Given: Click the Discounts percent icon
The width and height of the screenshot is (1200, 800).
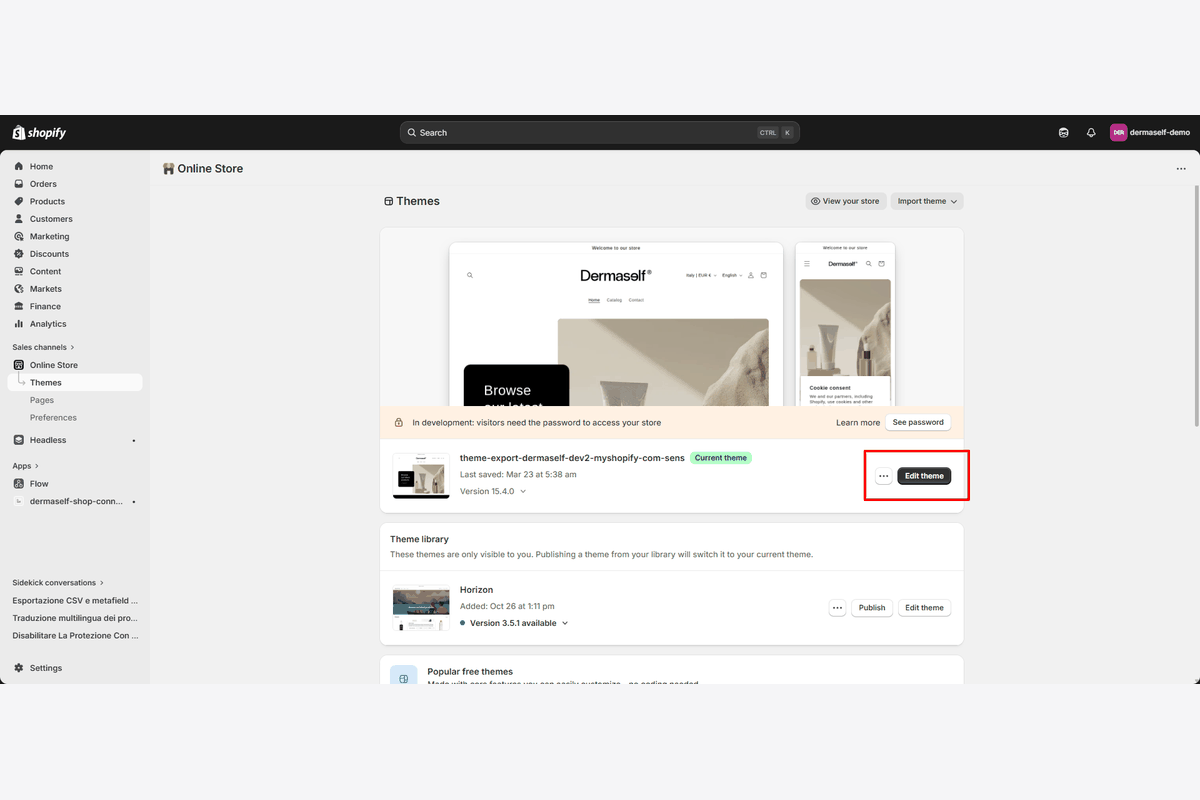Looking at the screenshot, I should (x=19, y=254).
